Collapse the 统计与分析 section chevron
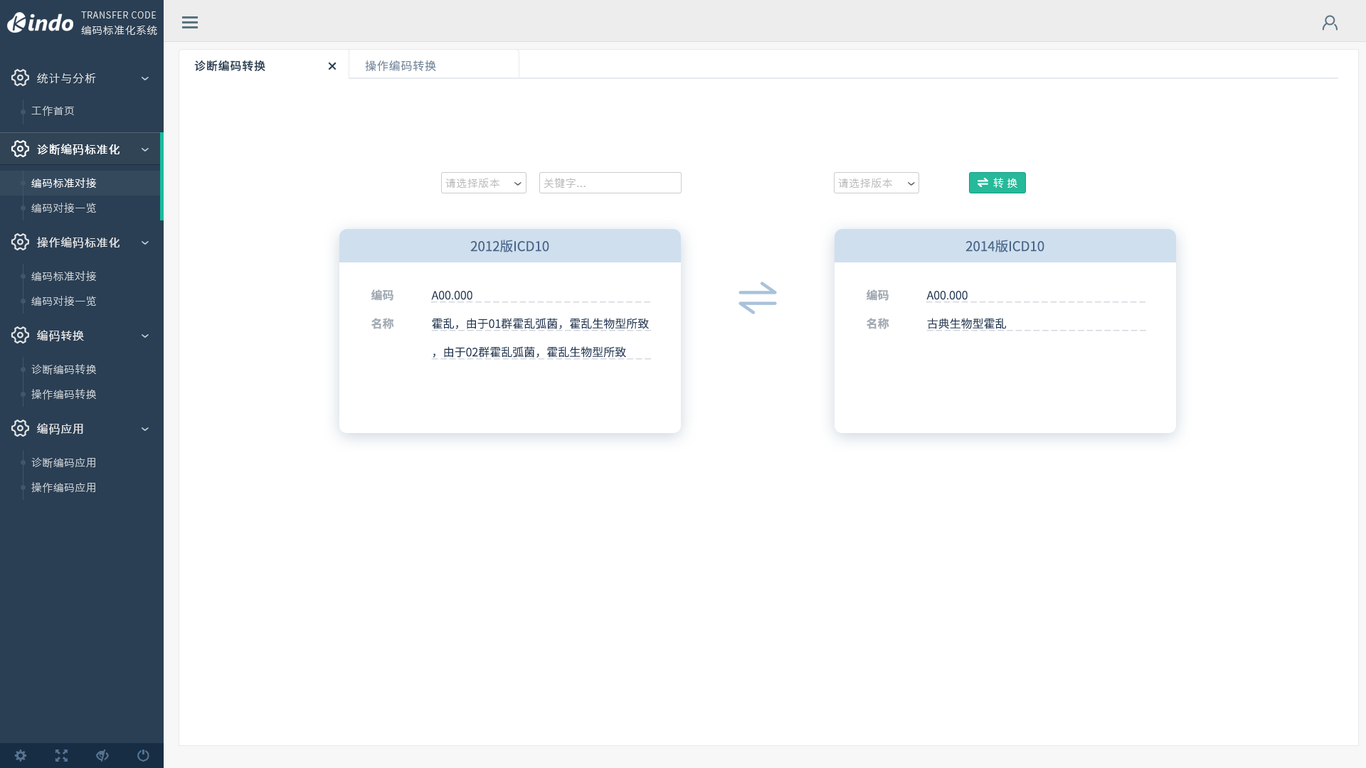 tap(145, 78)
